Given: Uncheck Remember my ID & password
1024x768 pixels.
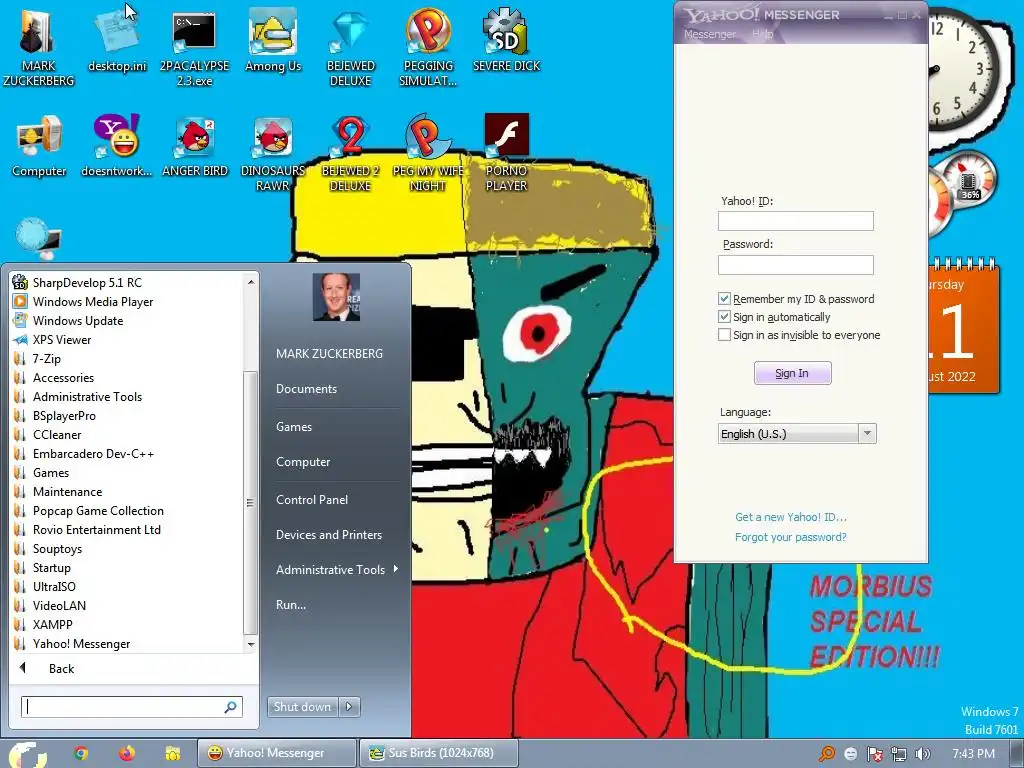Looking at the screenshot, I should (x=724, y=298).
